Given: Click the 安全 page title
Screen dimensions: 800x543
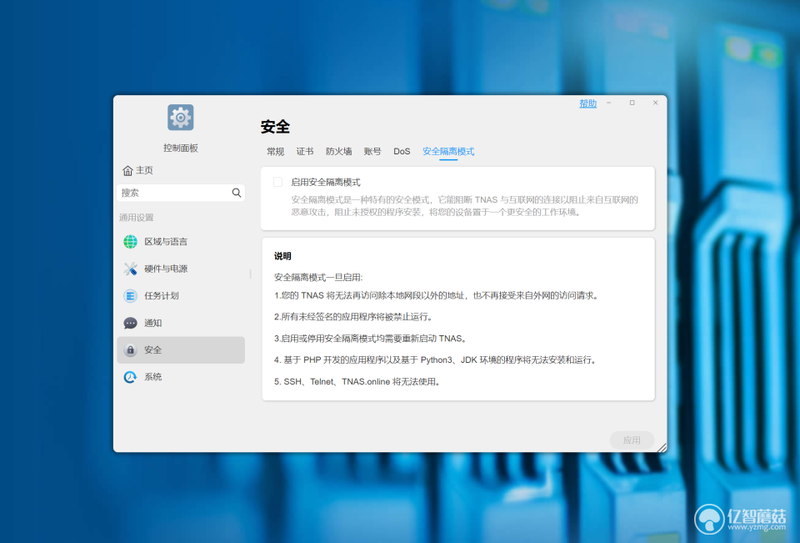Looking at the screenshot, I should [276, 127].
